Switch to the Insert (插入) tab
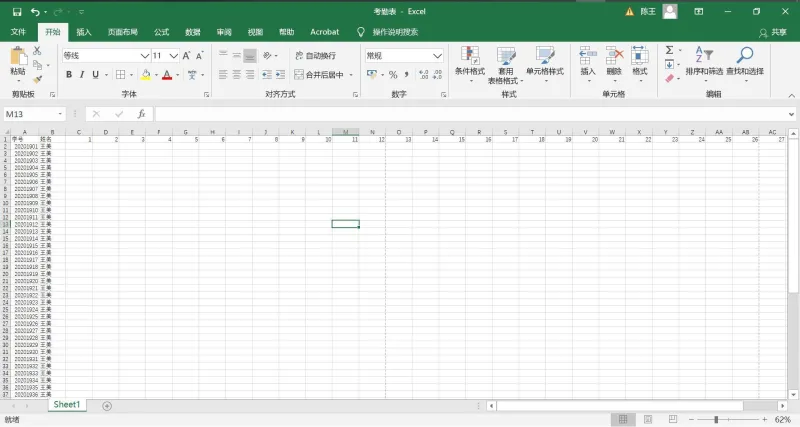Image resolution: width=800 pixels, height=427 pixels. [x=84, y=32]
